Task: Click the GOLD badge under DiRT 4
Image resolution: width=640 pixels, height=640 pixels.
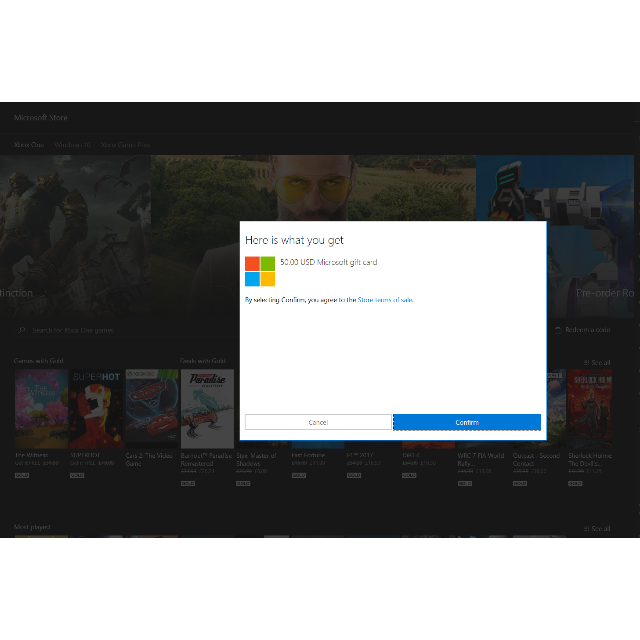Action: click(x=409, y=475)
